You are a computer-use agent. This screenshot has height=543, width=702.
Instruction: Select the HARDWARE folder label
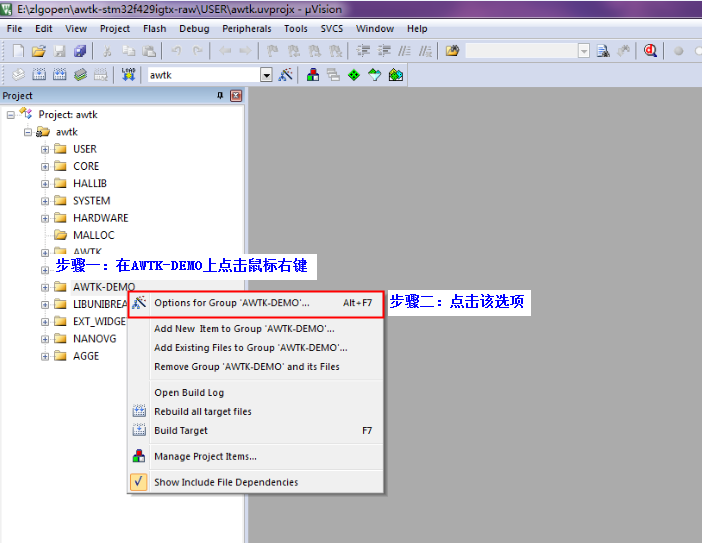coord(101,218)
